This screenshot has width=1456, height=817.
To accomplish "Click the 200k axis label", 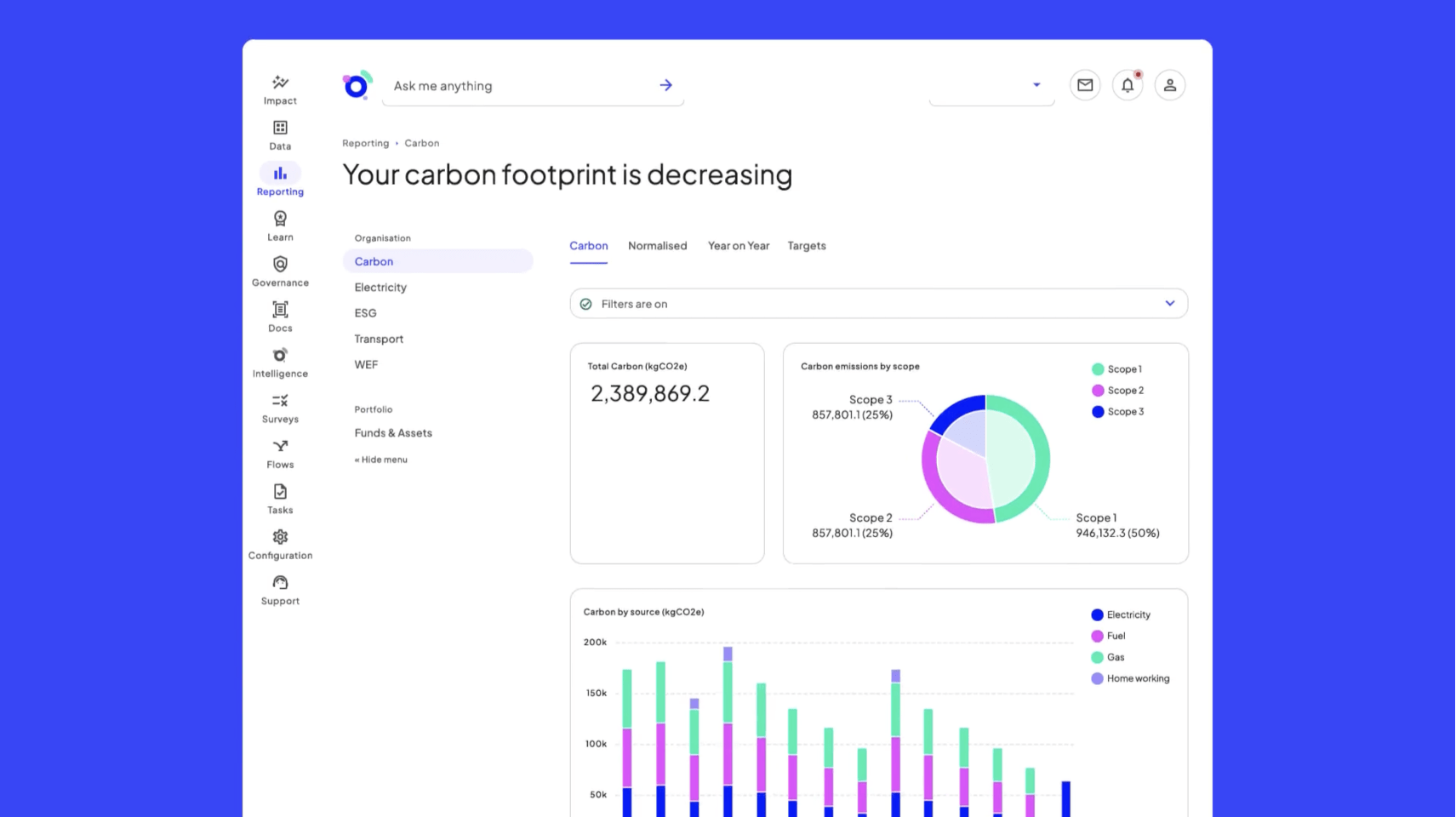I will [595, 643].
